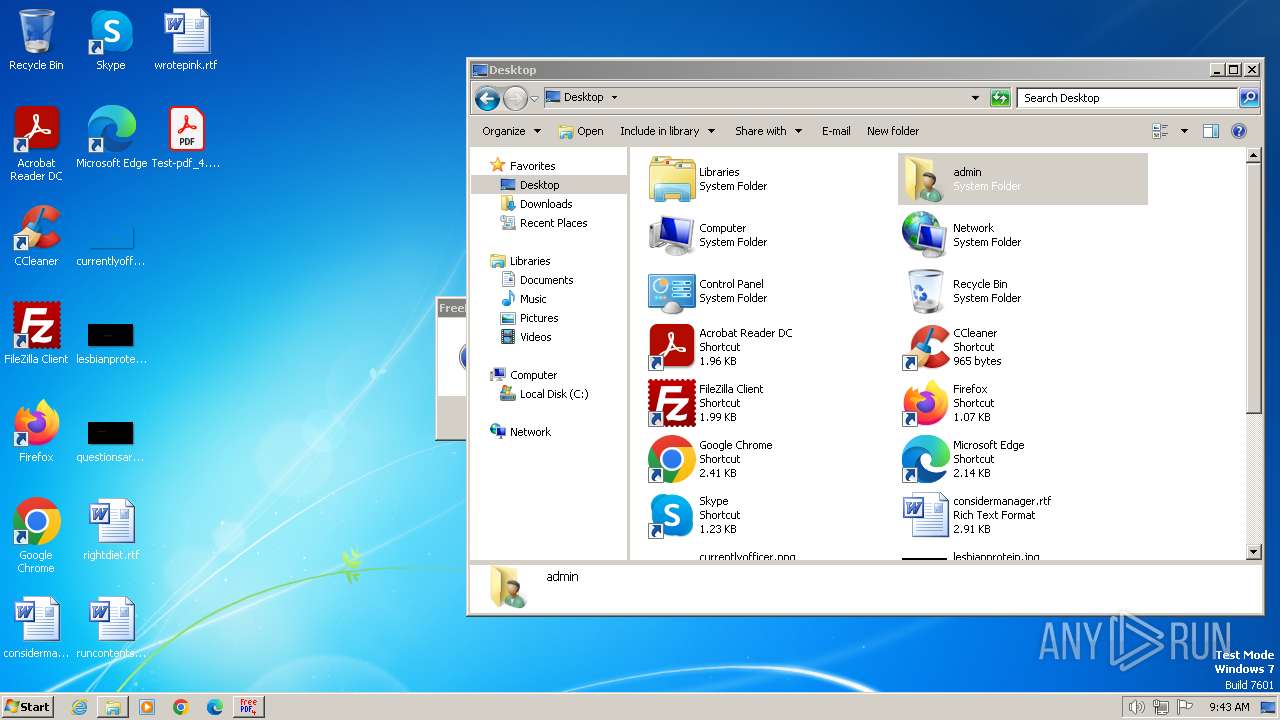Click the E-mail toolbar button
1280x720 pixels.
[836, 131]
